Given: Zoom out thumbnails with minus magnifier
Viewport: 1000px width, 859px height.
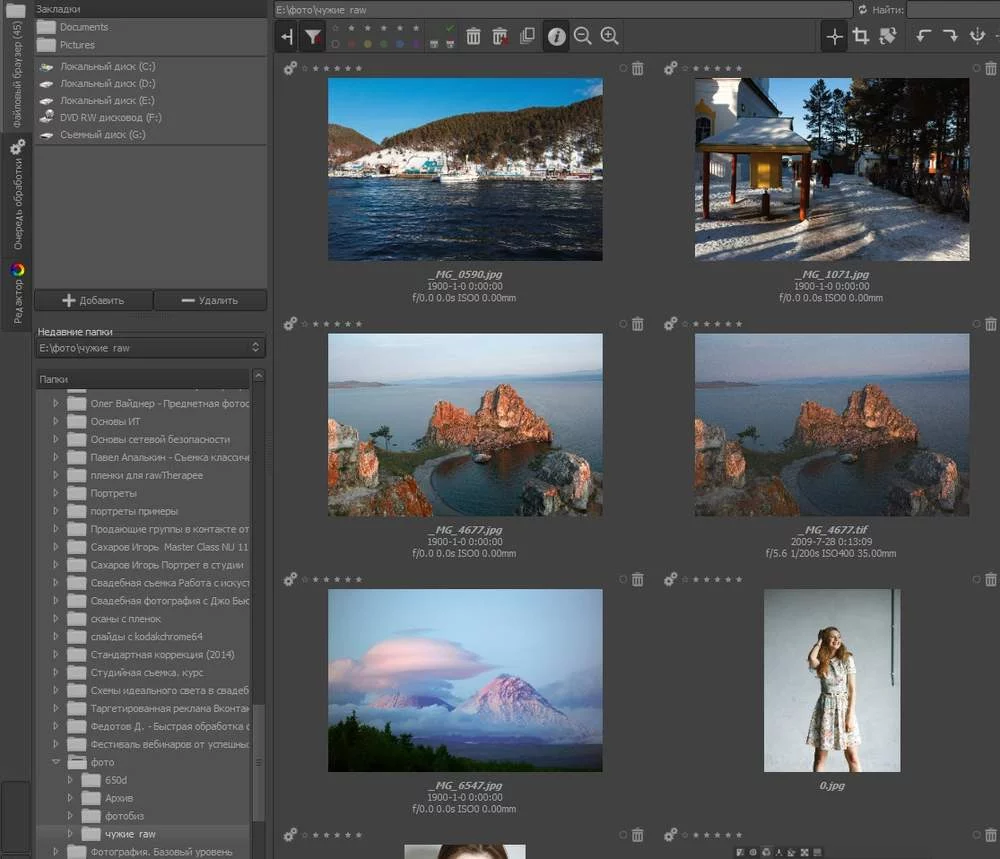Looking at the screenshot, I should 582,37.
